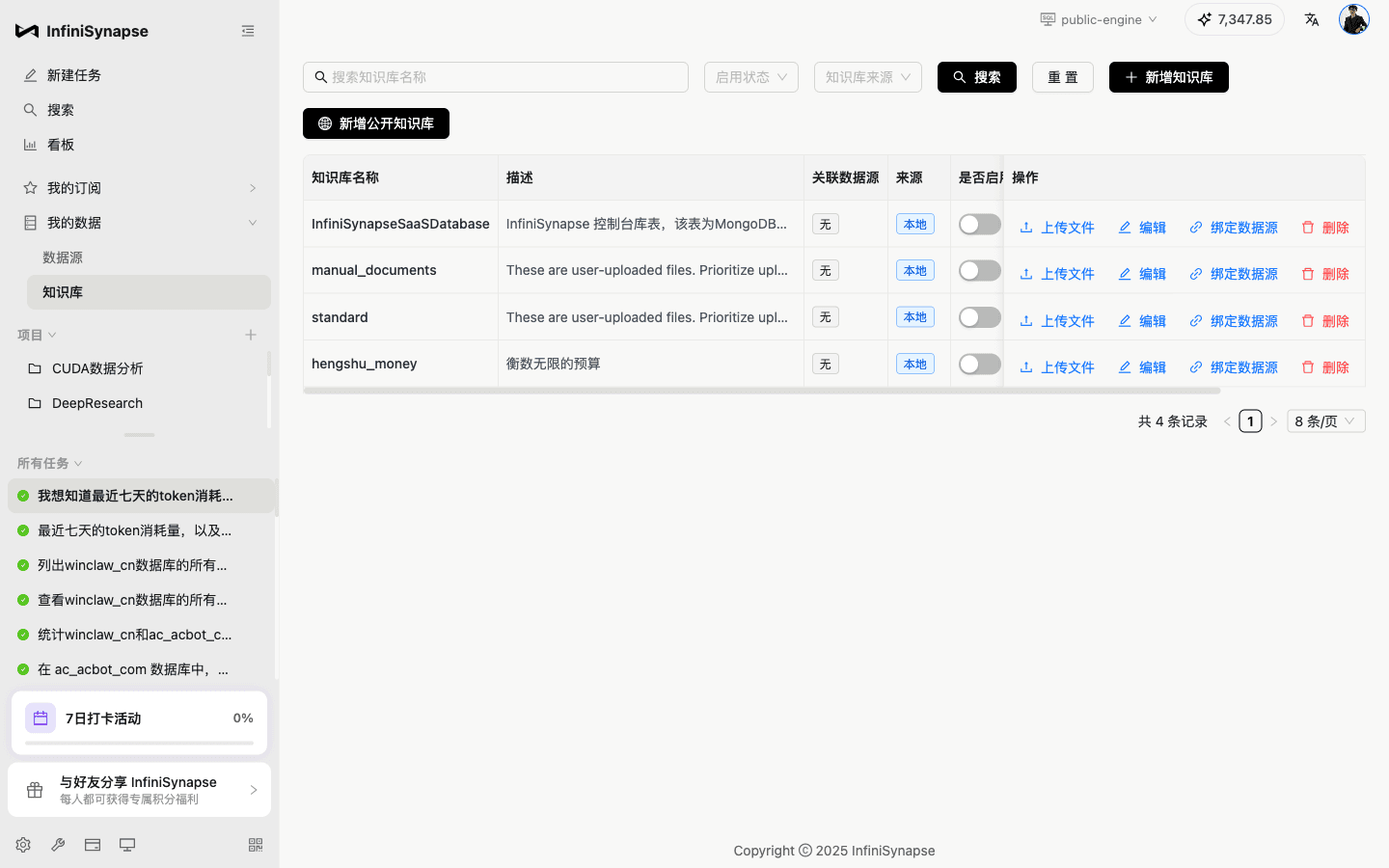Switch language using the translate icon
This screenshot has height=868, width=1389.
pos(1312,19)
